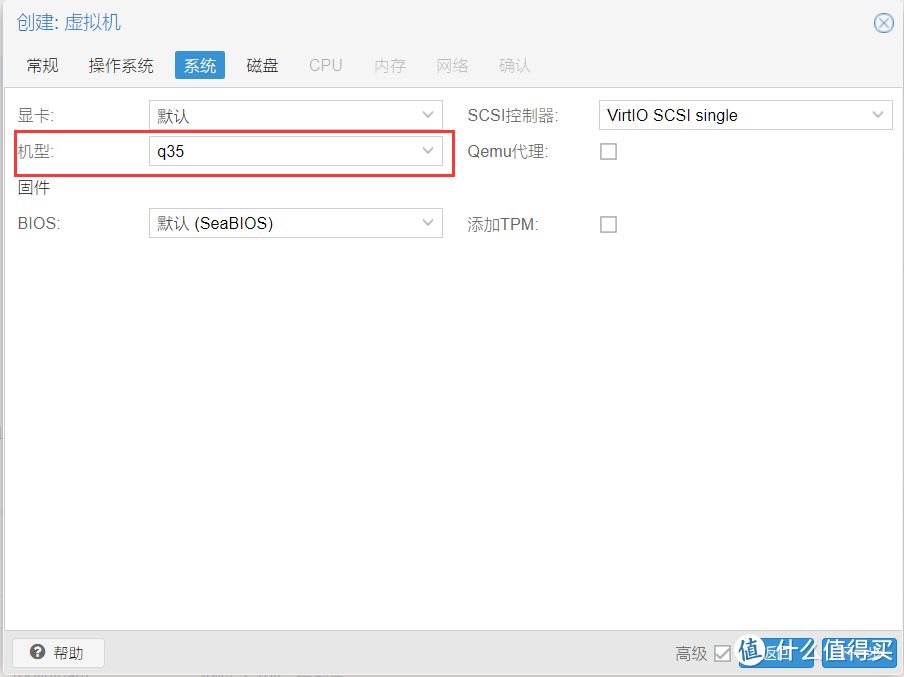Switch to the 常规 tab
This screenshot has width=904, height=677.
point(42,65)
